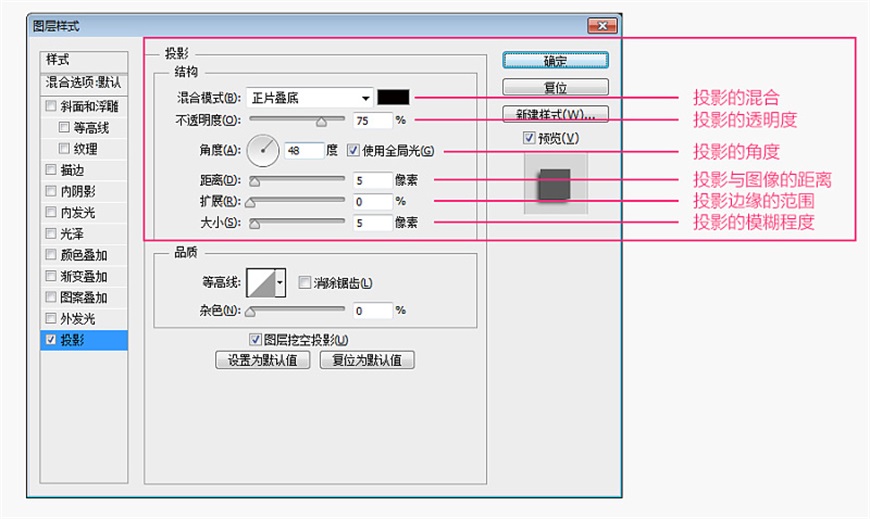
Task: Click the 复位 button
Action: tap(555, 87)
